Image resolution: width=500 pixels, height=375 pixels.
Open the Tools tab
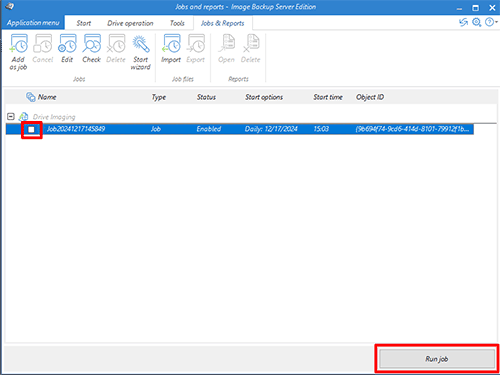tap(177, 23)
